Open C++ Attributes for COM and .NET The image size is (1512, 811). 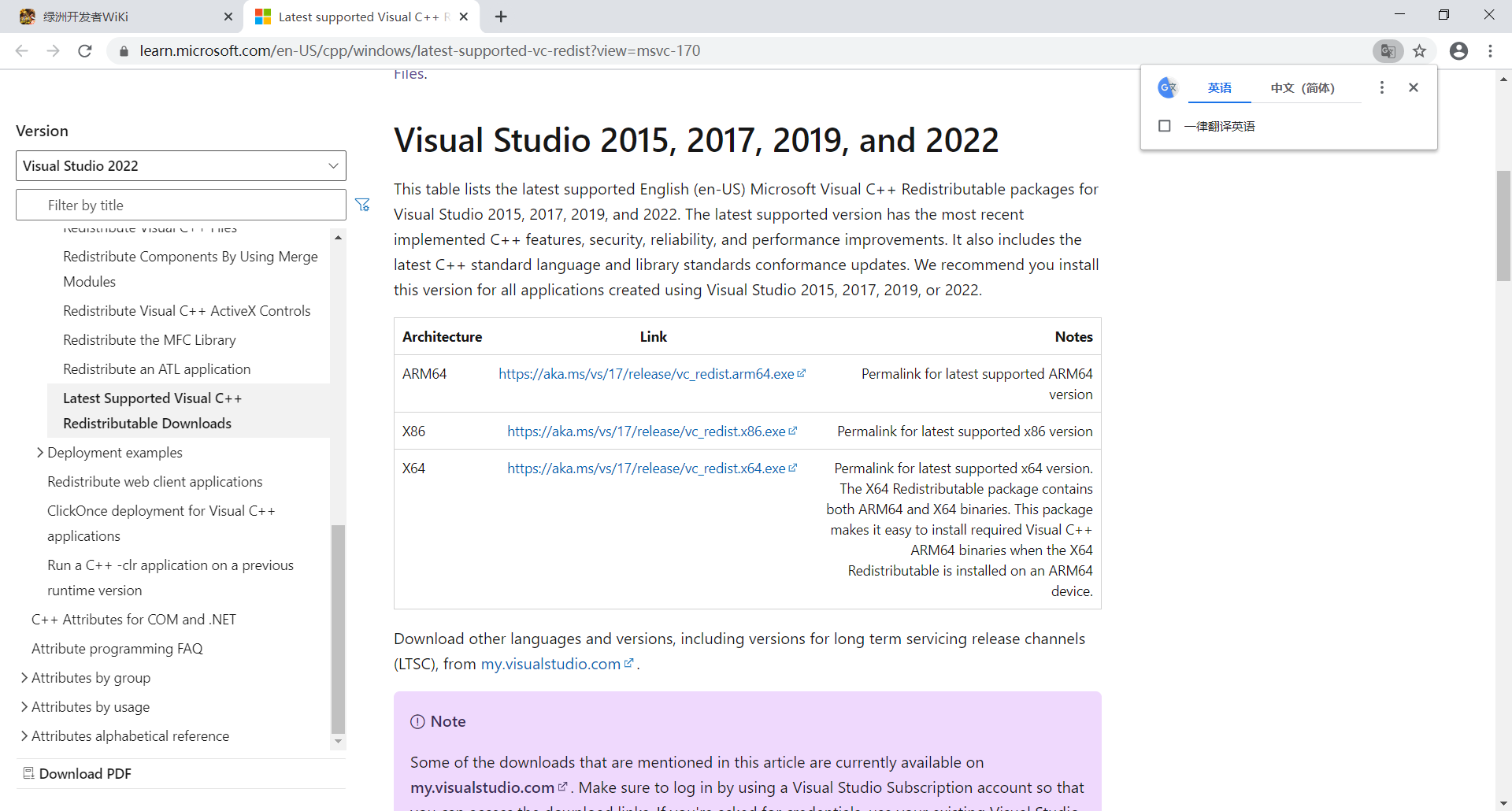[x=134, y=620]
